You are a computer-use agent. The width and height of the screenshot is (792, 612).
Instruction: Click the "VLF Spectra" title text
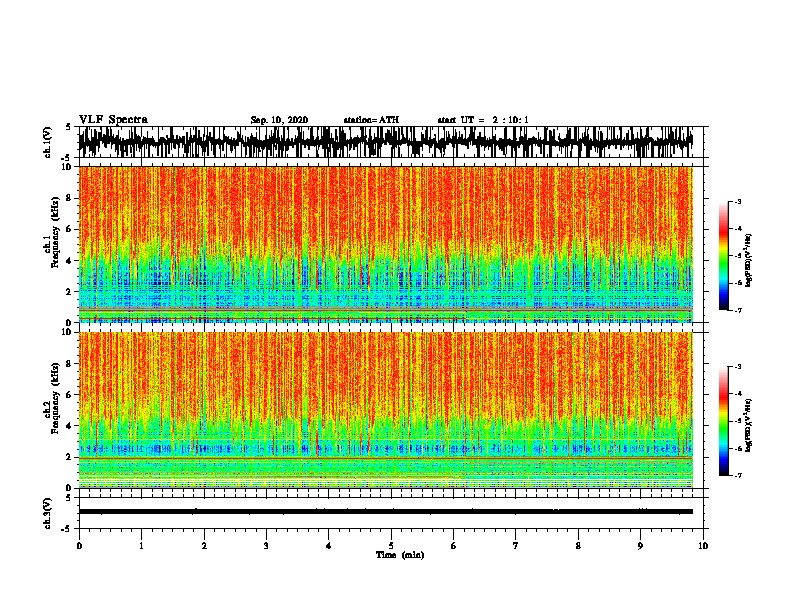click(113, 120)
